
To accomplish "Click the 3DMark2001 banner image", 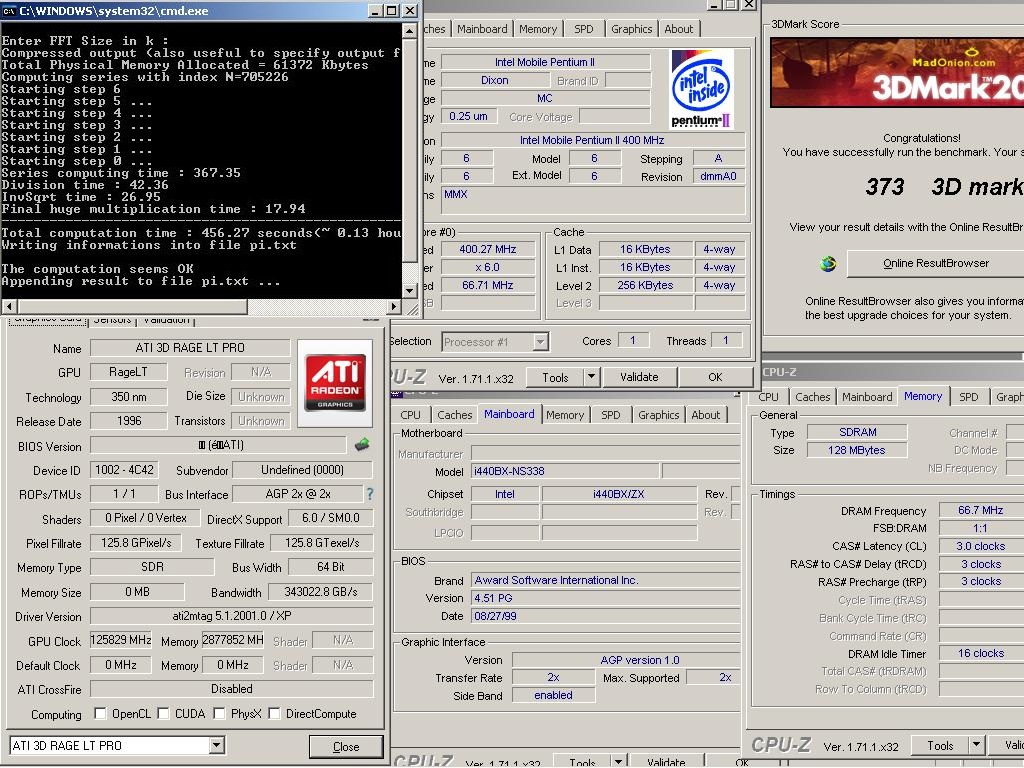I will (897, 72).
